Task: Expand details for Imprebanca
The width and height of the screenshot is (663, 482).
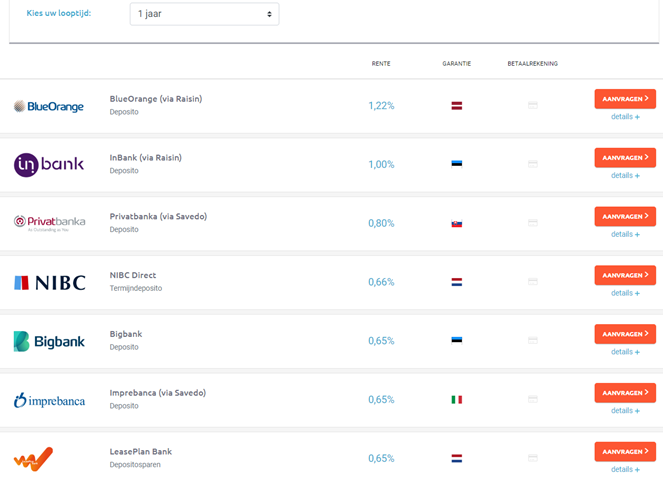Action: pos(625,411)
